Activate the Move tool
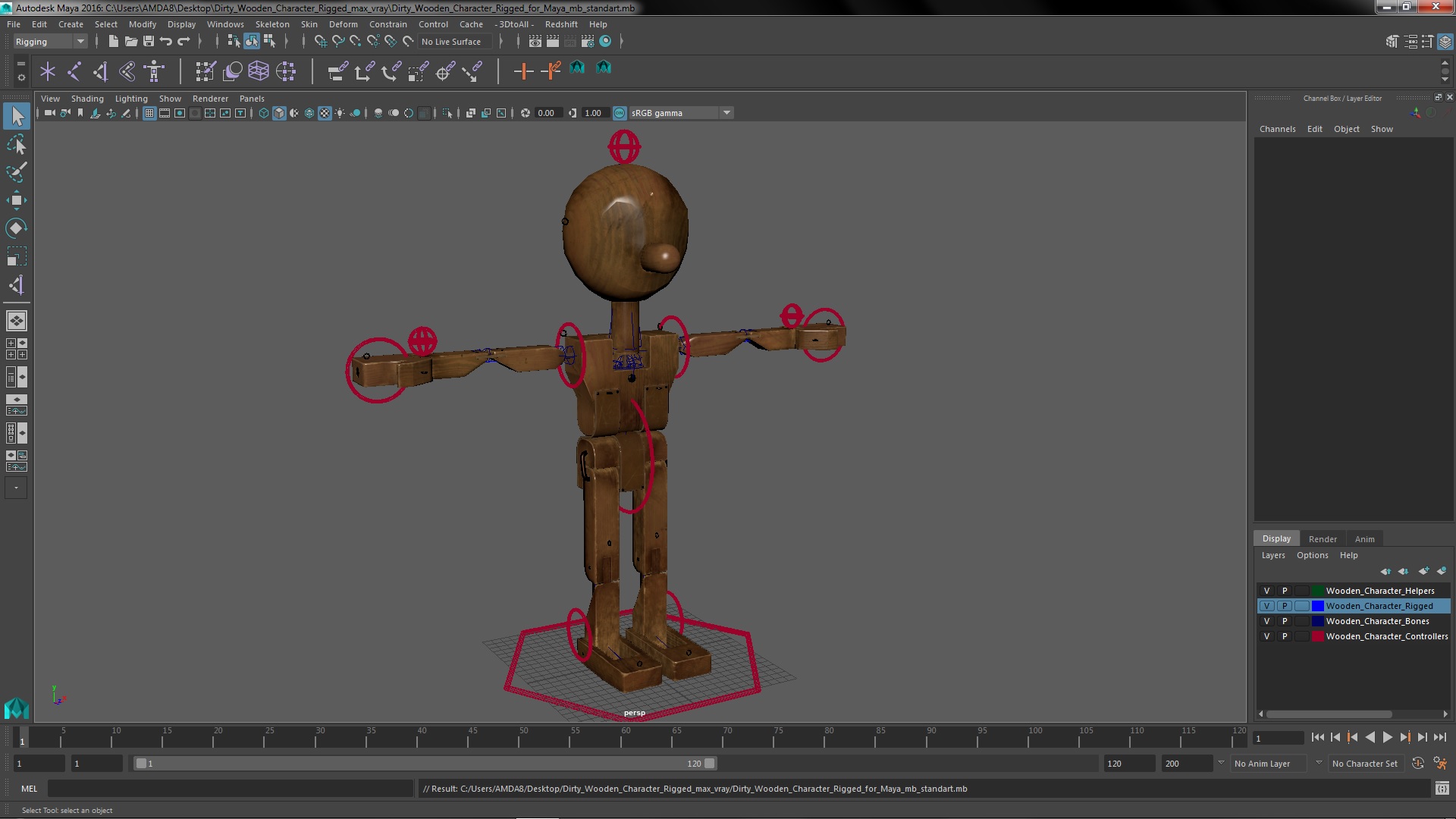Viewport: 1456px width, 819px height. coord(17,200)
